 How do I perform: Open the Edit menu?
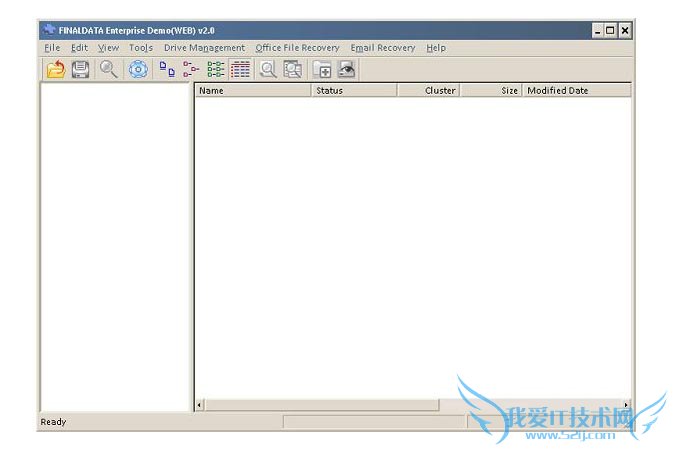coord(79,48)
